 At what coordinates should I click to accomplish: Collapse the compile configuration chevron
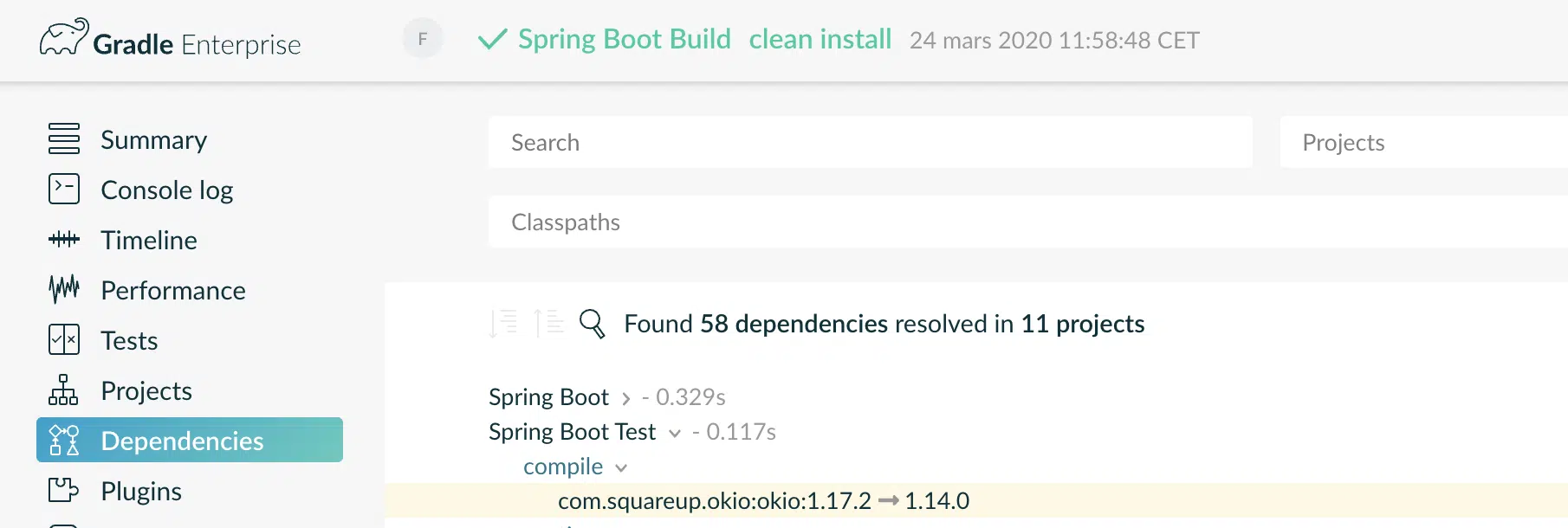621,467
